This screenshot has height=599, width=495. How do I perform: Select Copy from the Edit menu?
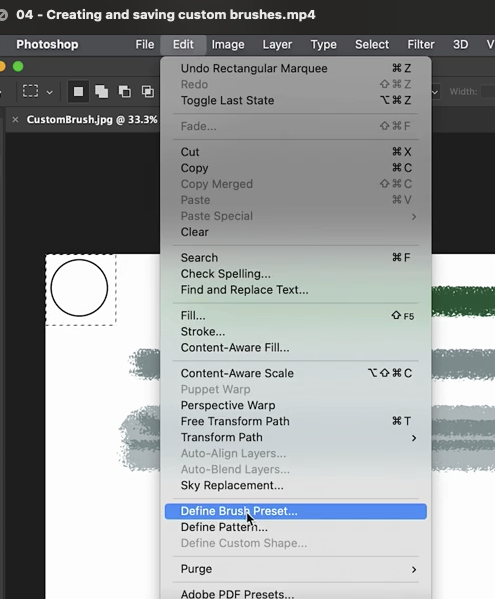[x=296, y=168]
